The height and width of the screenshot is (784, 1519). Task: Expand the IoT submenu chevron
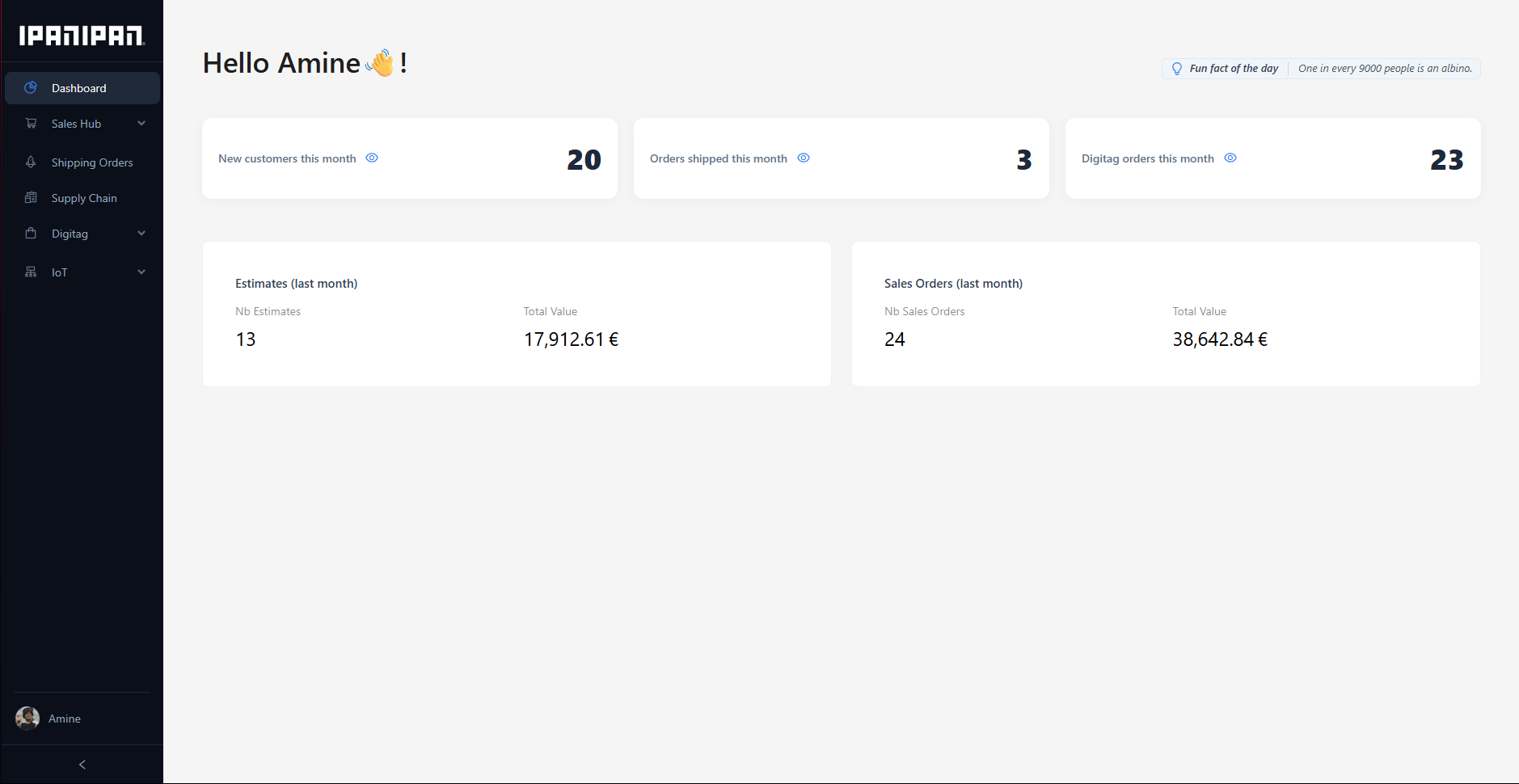click(141, 272)
